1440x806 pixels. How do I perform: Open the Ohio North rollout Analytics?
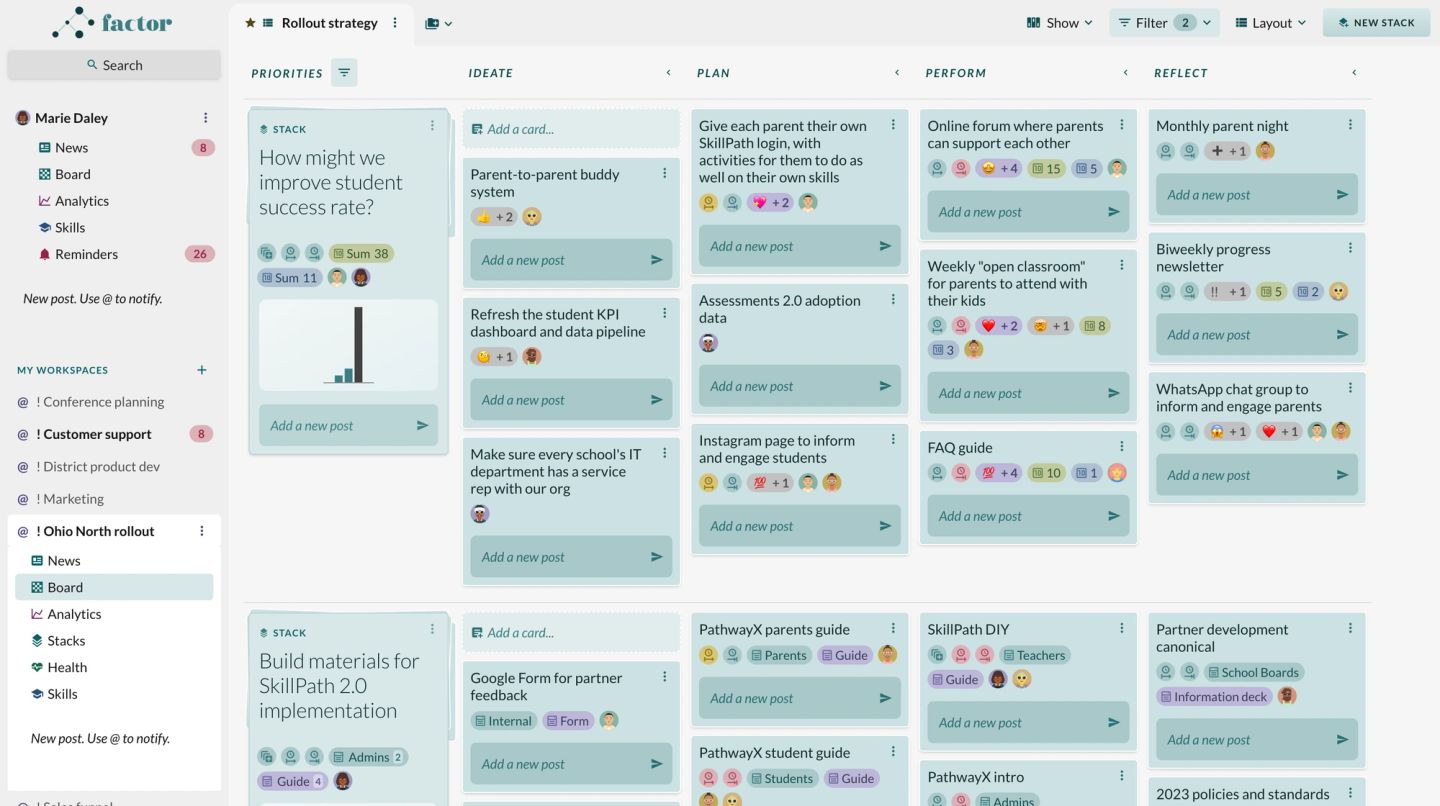[x=74, y=614]
